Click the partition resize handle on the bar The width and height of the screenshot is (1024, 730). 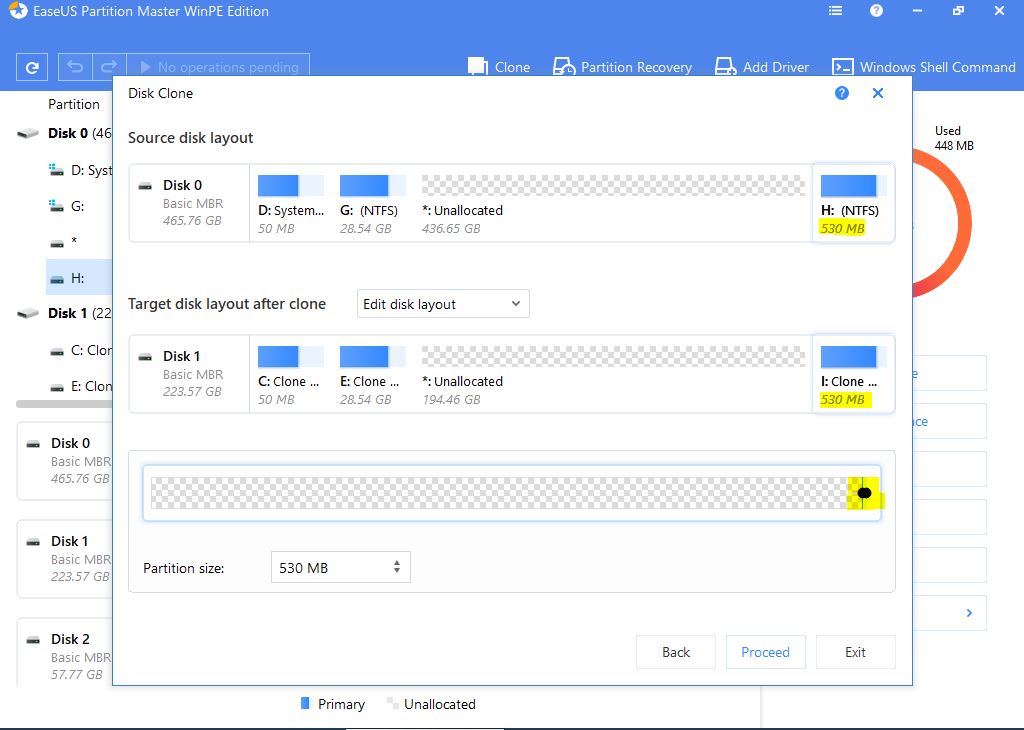click(x=864, y=493)
